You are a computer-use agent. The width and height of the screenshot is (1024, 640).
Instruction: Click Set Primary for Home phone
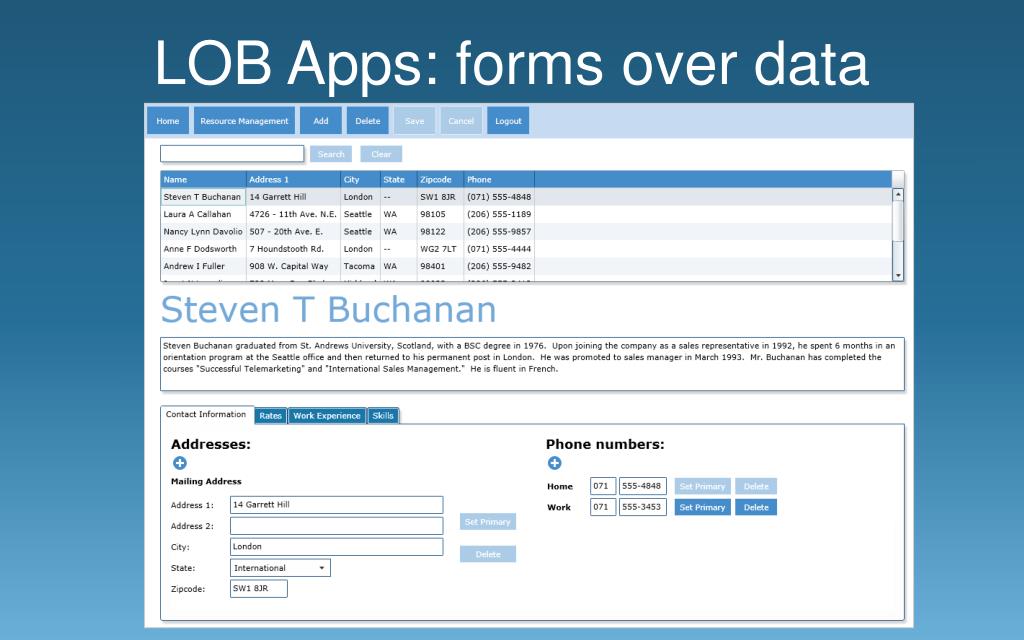703,486
